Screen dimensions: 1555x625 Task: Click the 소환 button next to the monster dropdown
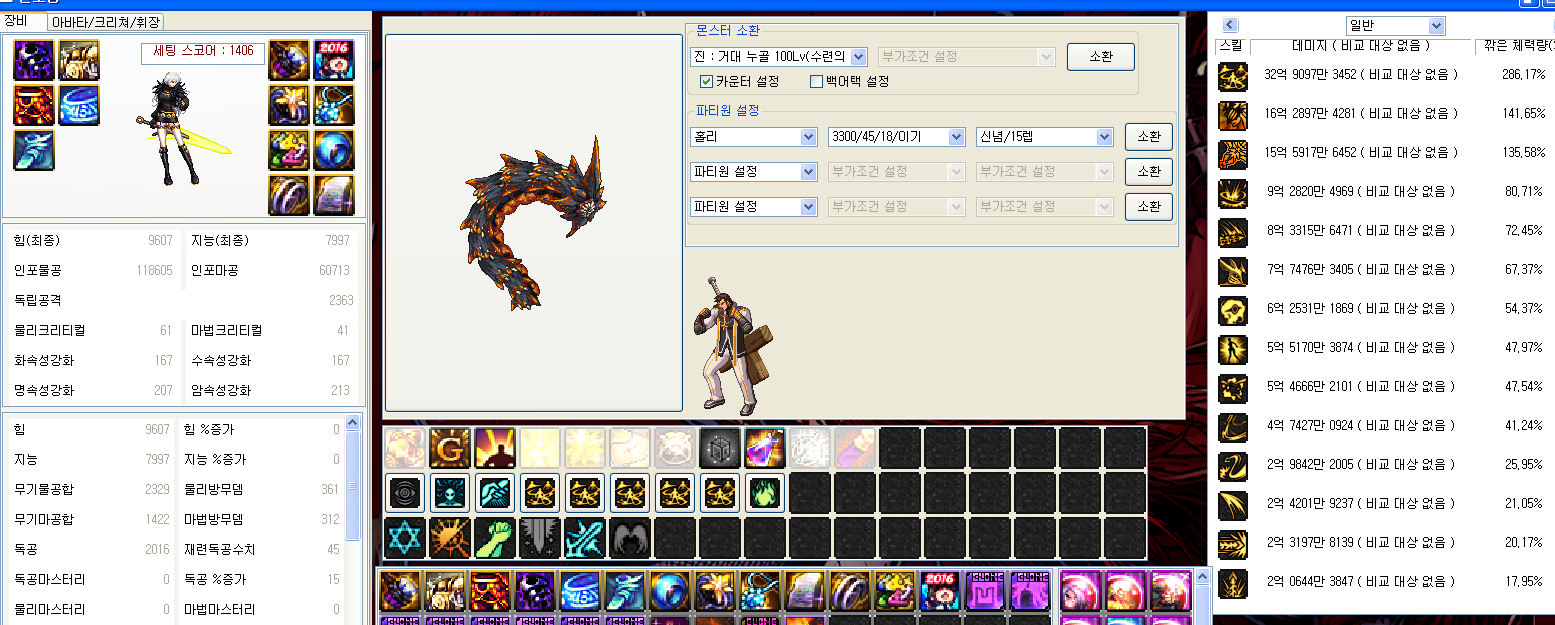[1101, 57]
